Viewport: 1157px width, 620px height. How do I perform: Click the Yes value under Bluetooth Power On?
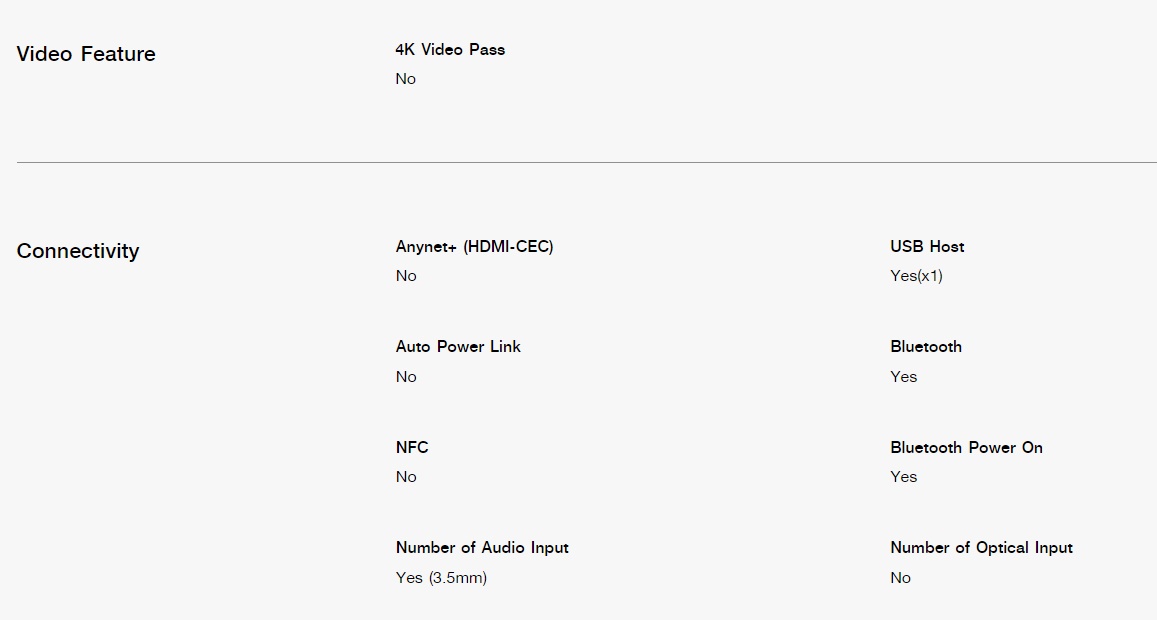point(904,478)
